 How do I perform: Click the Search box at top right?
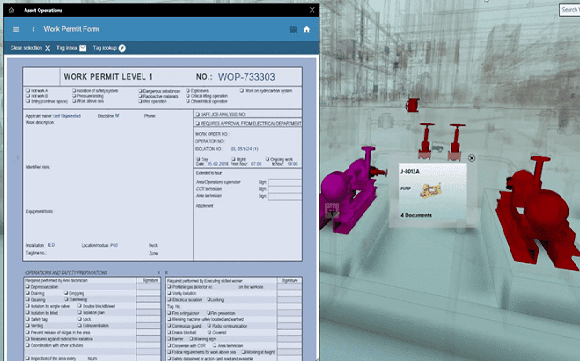point(570,10)
